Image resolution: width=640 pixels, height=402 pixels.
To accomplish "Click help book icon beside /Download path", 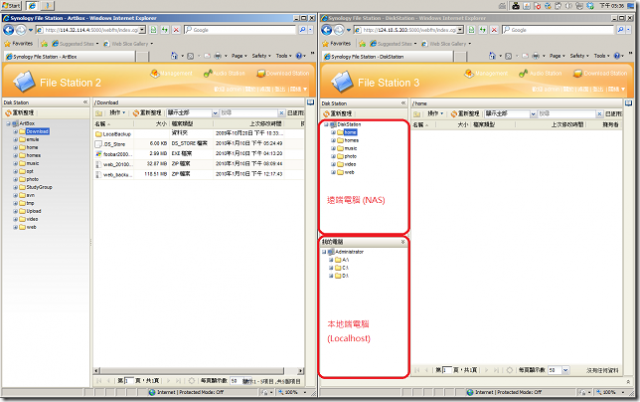I will (x=310, y=102).
